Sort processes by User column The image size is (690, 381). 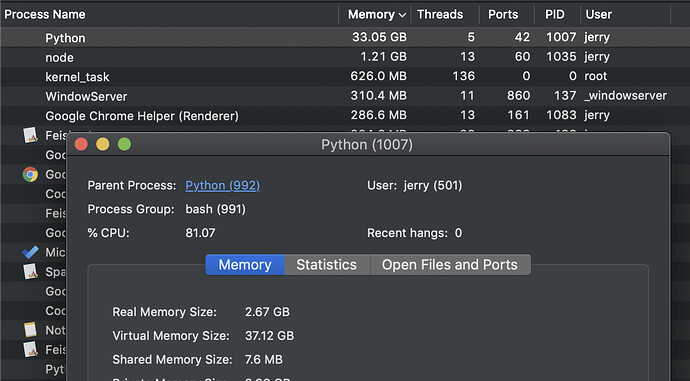click(598, 15)
